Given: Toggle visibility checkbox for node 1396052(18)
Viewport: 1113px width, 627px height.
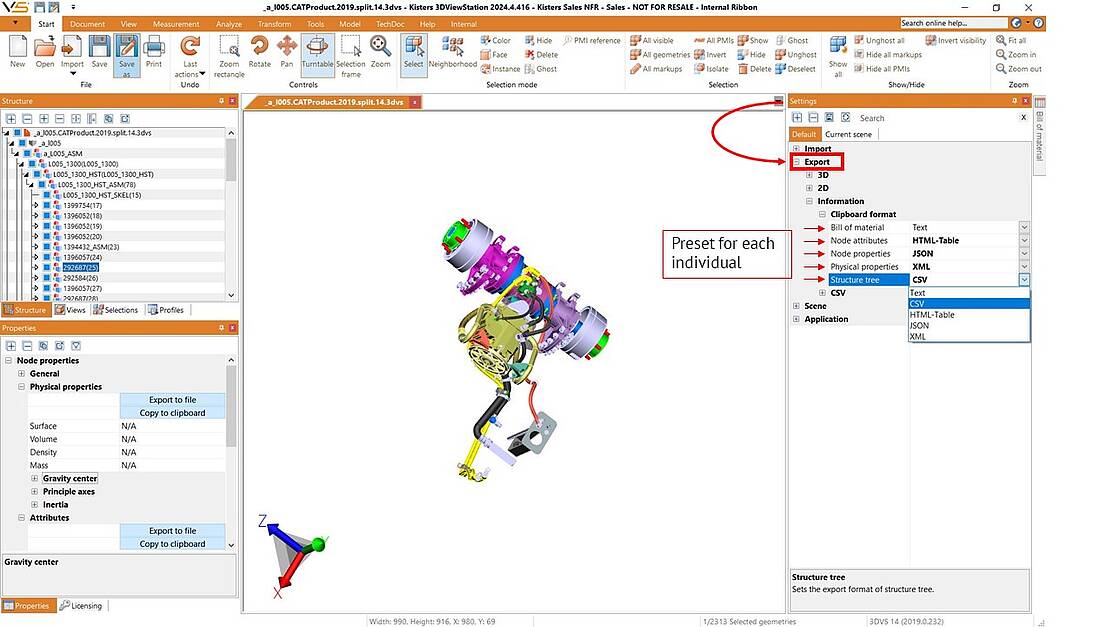Looking at the screenshot, I should pos(46,216).
